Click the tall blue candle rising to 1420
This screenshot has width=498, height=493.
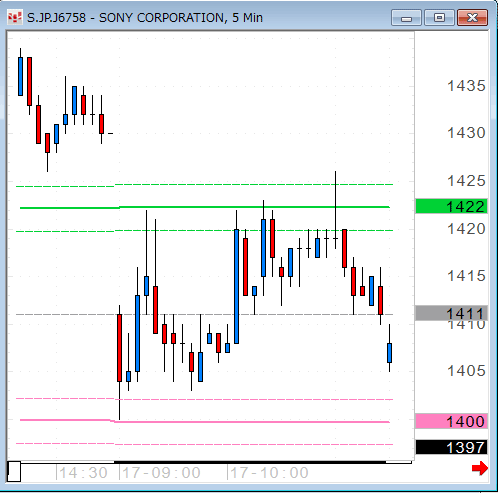[x=236, y=286]
